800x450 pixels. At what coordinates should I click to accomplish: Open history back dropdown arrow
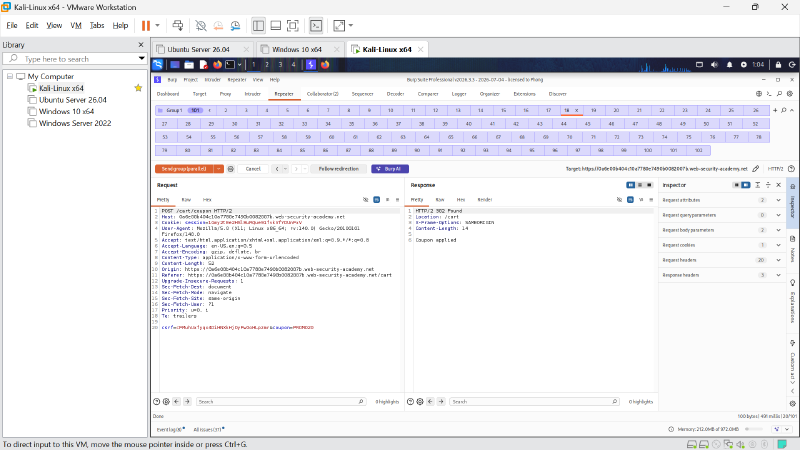pyautogui.click(x=285, y=169)
